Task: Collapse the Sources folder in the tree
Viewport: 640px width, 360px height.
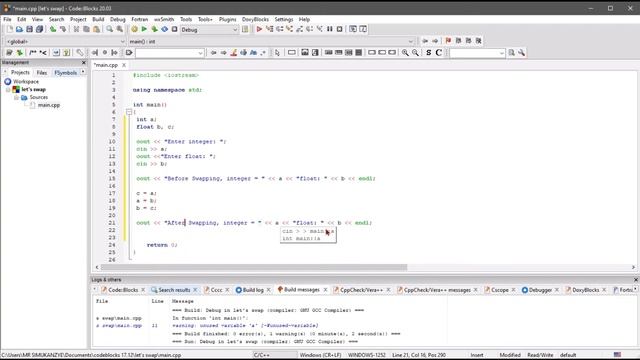Action: coord(16,98)
